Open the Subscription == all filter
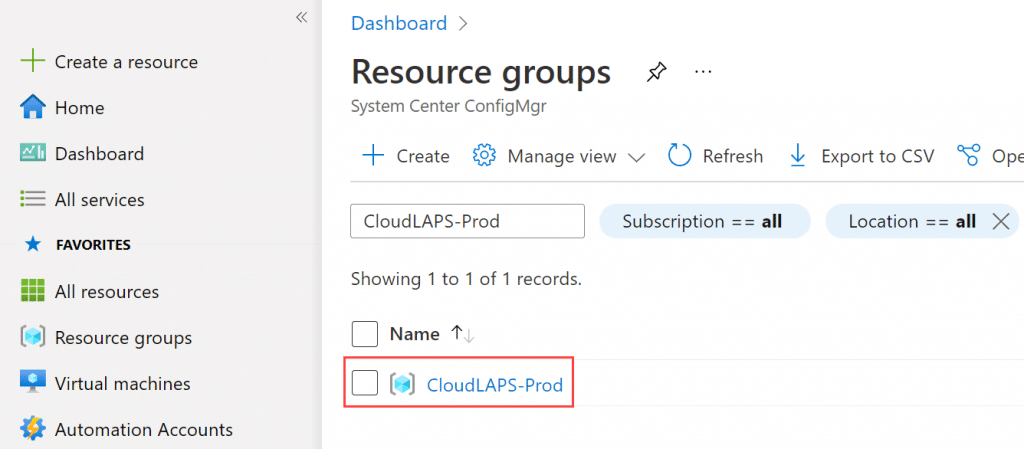The height and width of the screenshot is (449, 1024). 705,221
